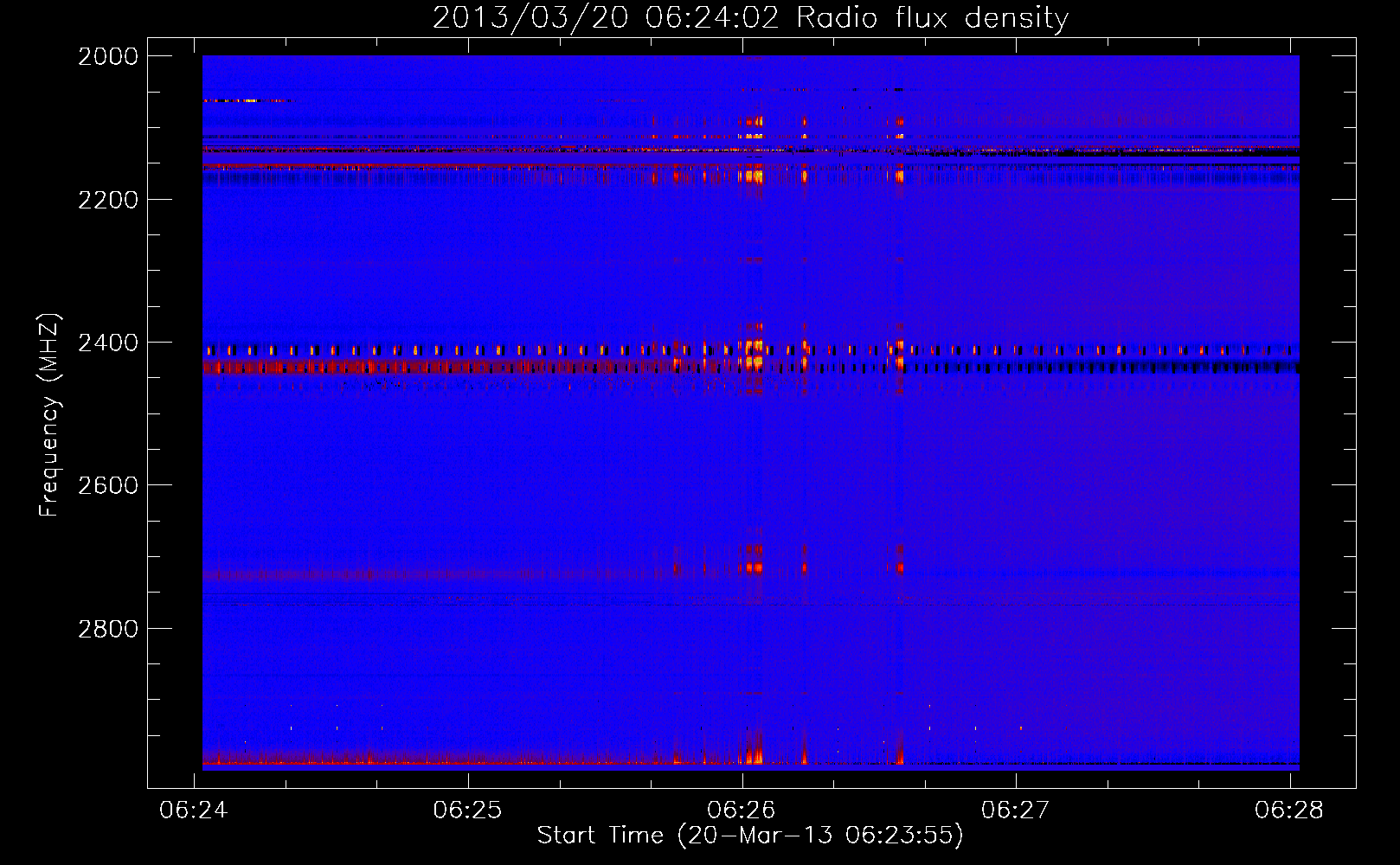The image size is (1400, 865).
Task: Click the 2200 frequency tick label
Action: 108,200
